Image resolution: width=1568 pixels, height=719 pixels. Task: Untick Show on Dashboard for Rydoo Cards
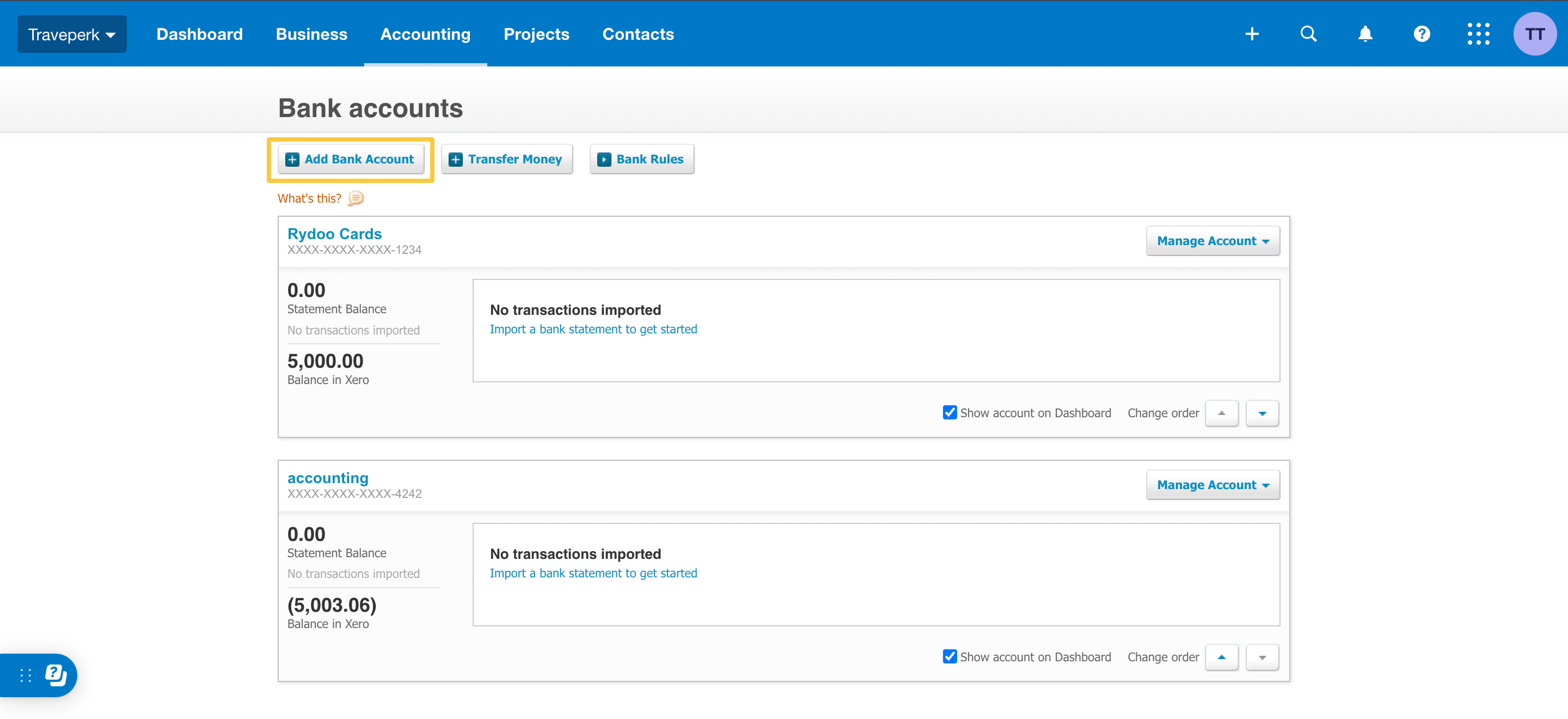click(949, 413)
